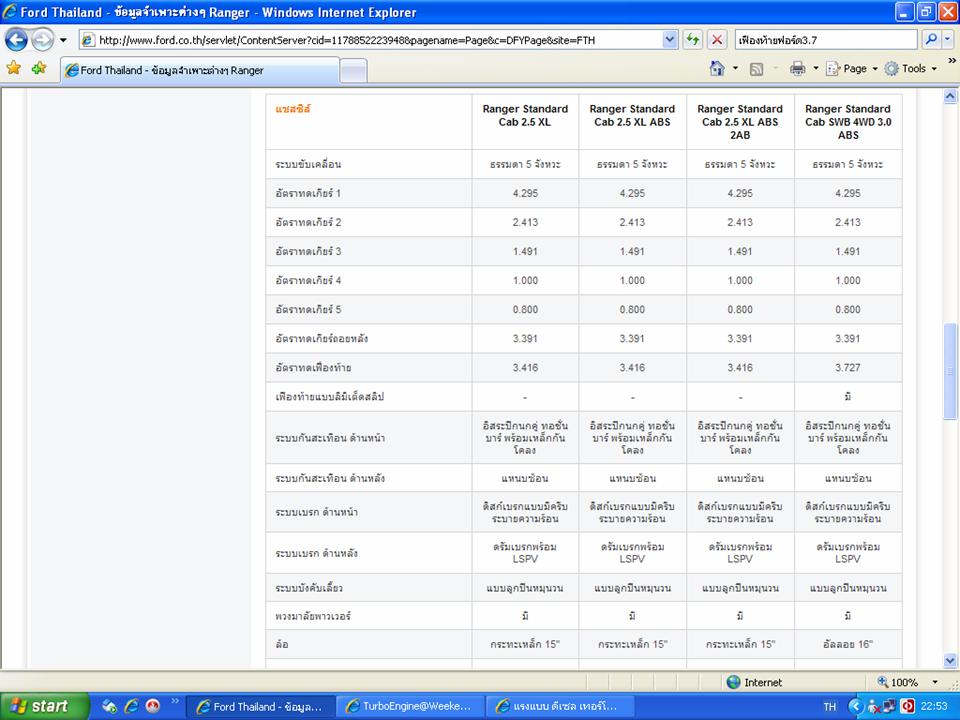Expand the address bar URL dropdown

[670, 40]
